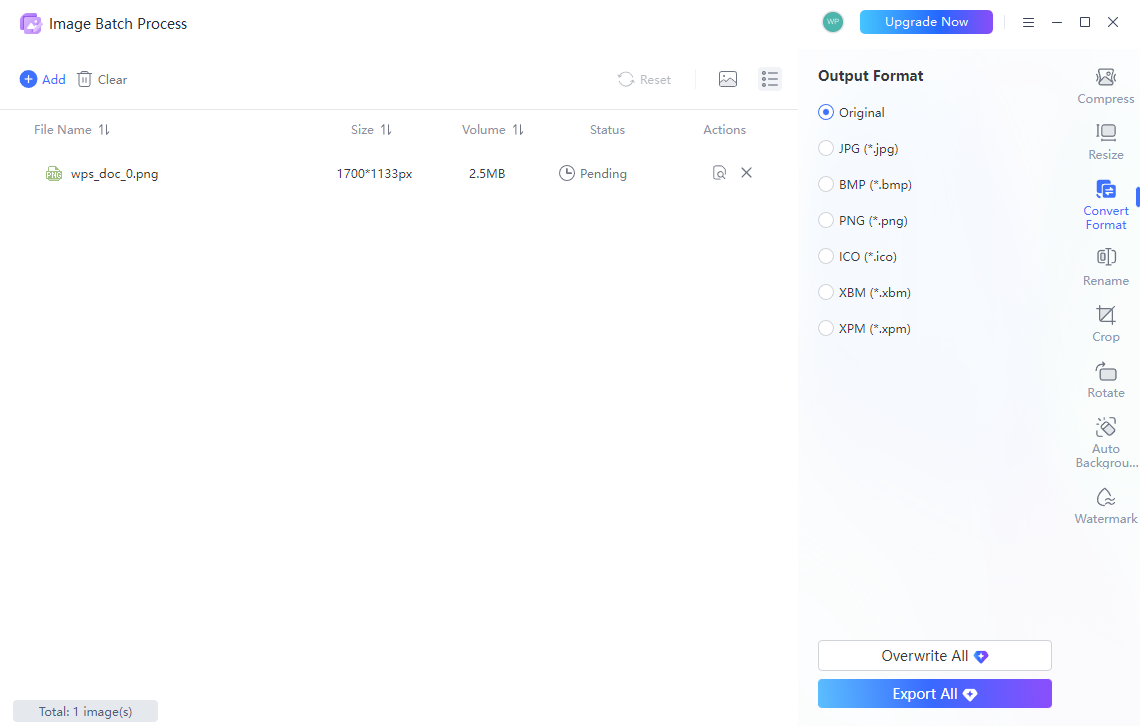The height and width of the screenshot is (726, 1140).
Task: Reset the image changes
Action: click(644, 79)
